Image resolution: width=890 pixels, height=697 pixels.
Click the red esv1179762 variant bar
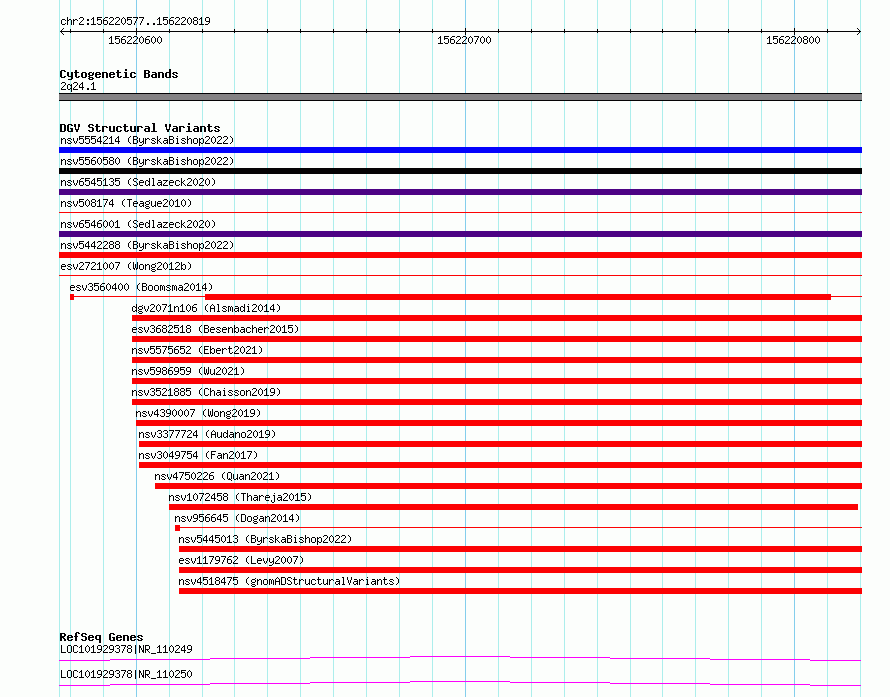click(x=520, y=570)
